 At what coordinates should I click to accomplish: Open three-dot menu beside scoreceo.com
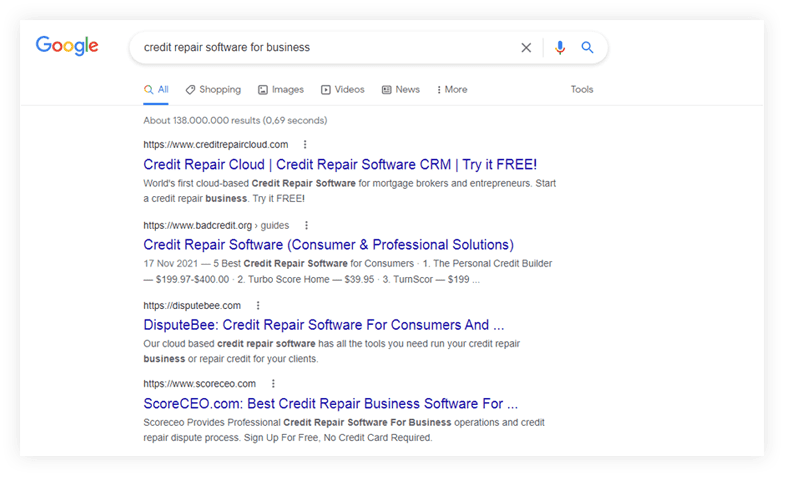coord(273,383)
